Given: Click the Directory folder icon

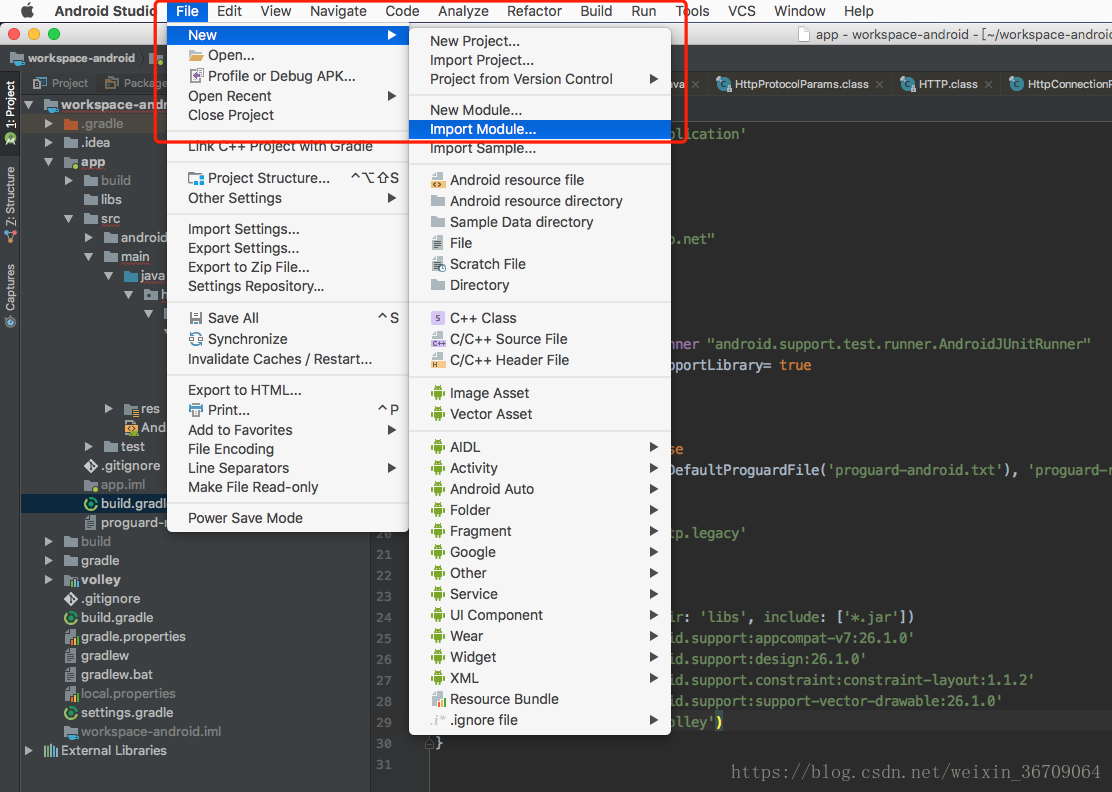Looking at the screenshot, I should tap(438, 285).
